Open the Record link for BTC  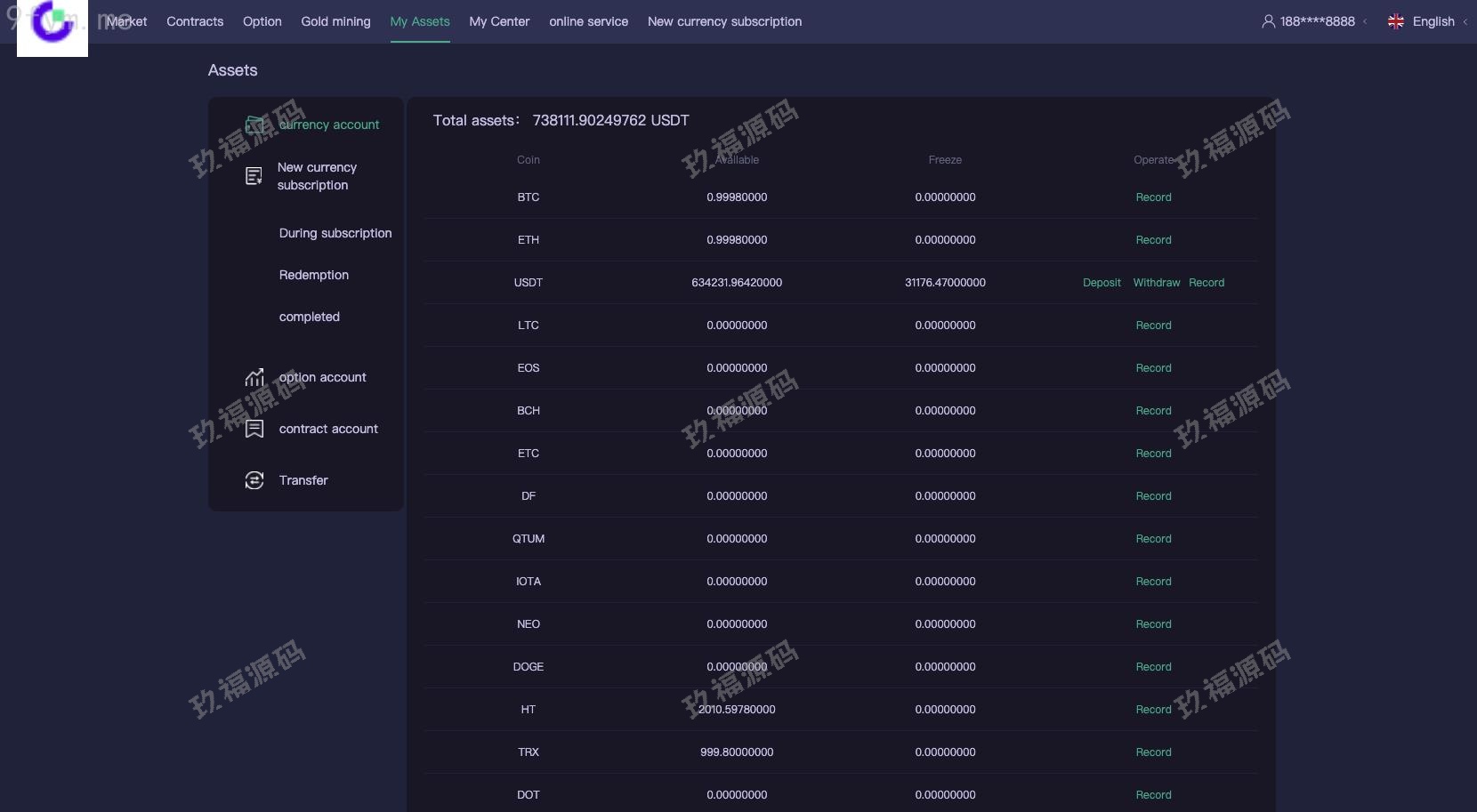pyautogui.click(x=1153, y=197)
